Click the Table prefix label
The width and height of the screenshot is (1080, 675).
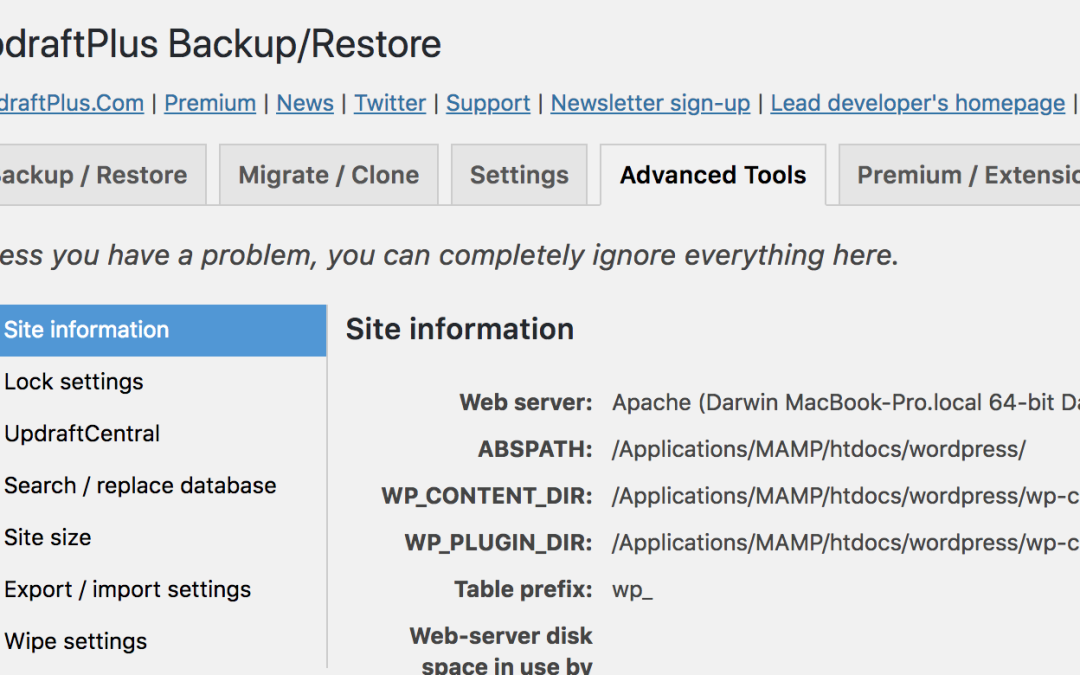click(523, 590)
